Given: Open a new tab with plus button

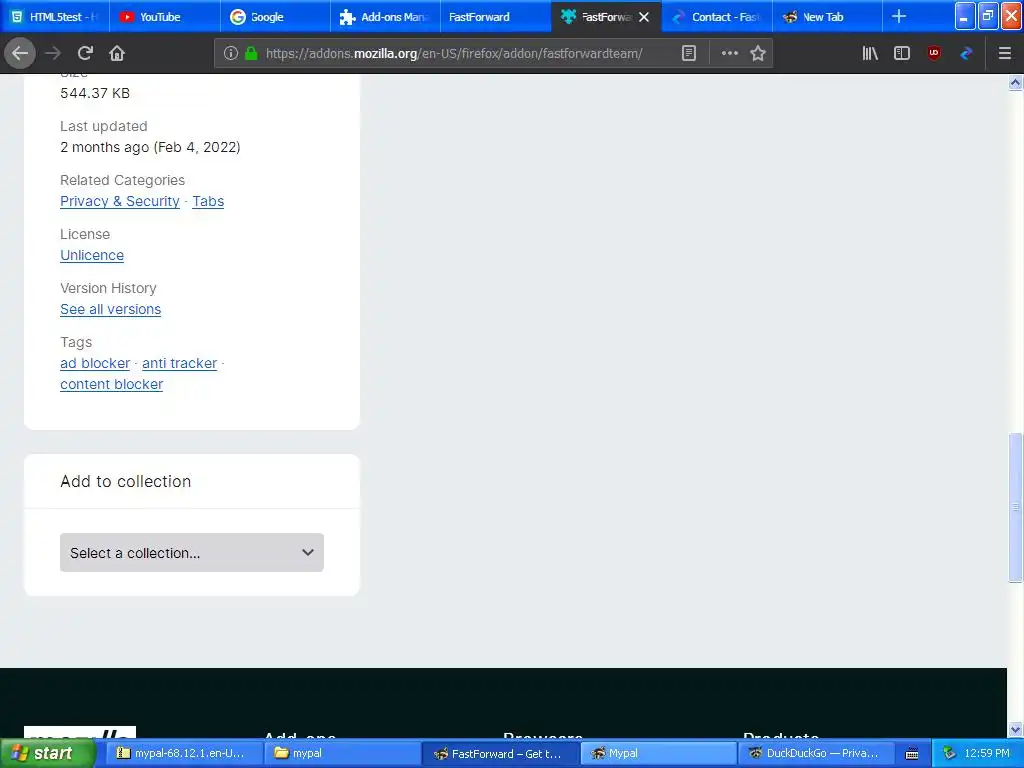Looking at the screenshot, I should (x=899, y=16).
